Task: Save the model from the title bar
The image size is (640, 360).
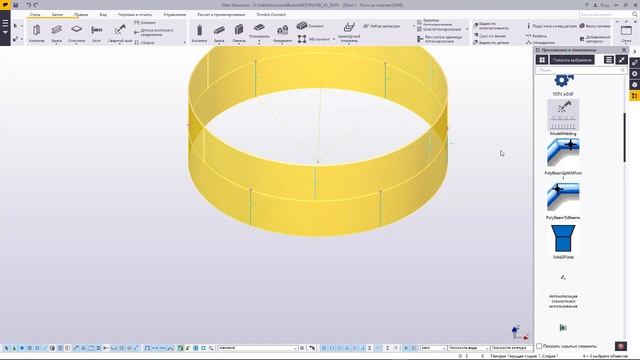Action: (16, 5)
